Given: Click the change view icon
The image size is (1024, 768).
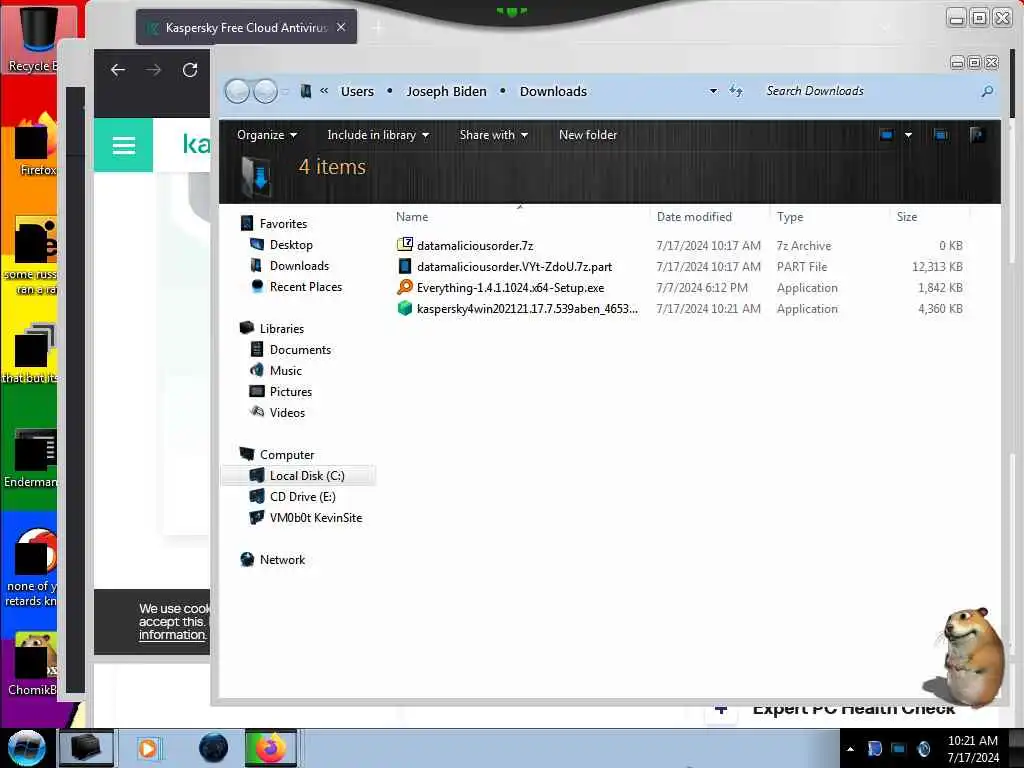Looking at the screenshot, I should [886, 135].
